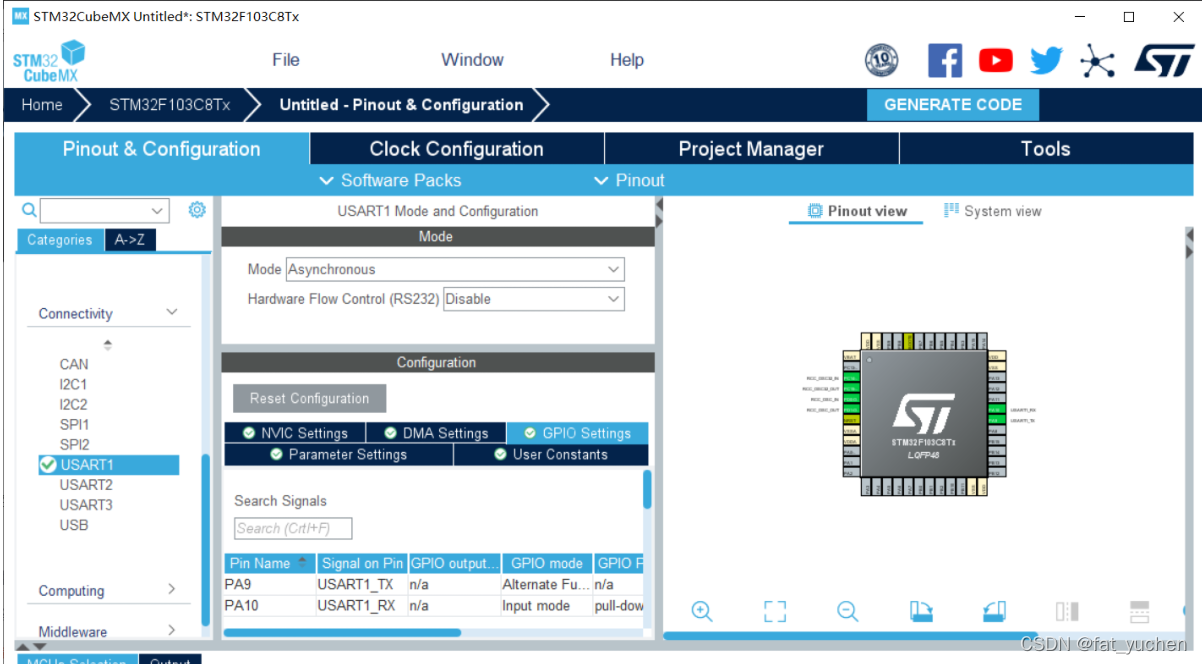Select I2C1 in the Connectivity list

(73, 384)
